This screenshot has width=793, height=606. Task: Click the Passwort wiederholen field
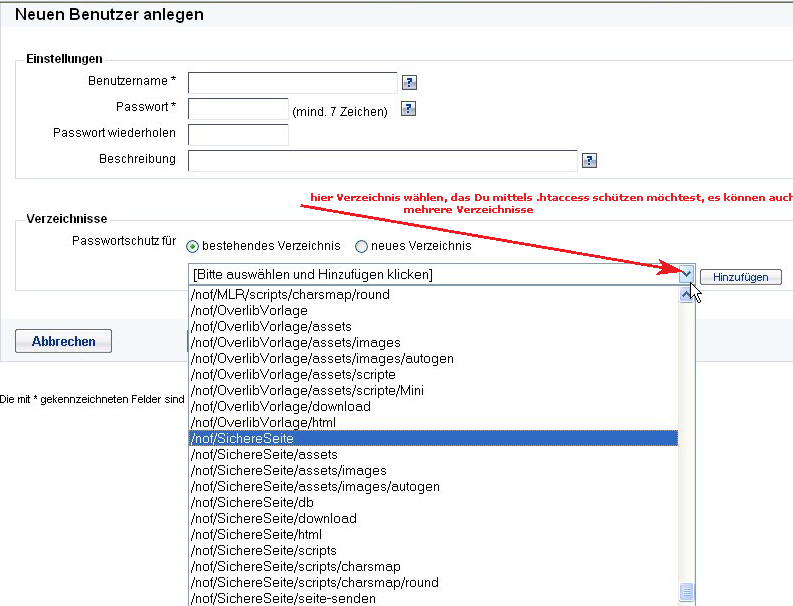coord(238,134)
